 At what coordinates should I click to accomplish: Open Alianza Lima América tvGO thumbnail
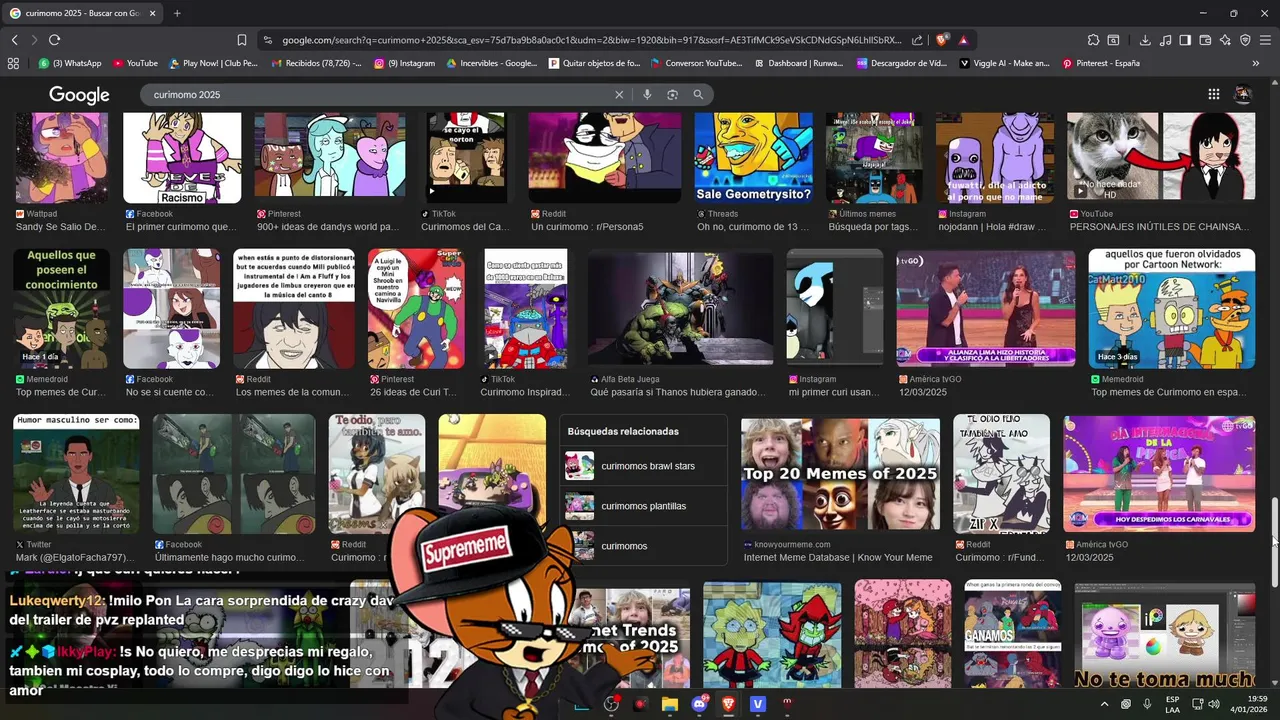coord(985,308)
